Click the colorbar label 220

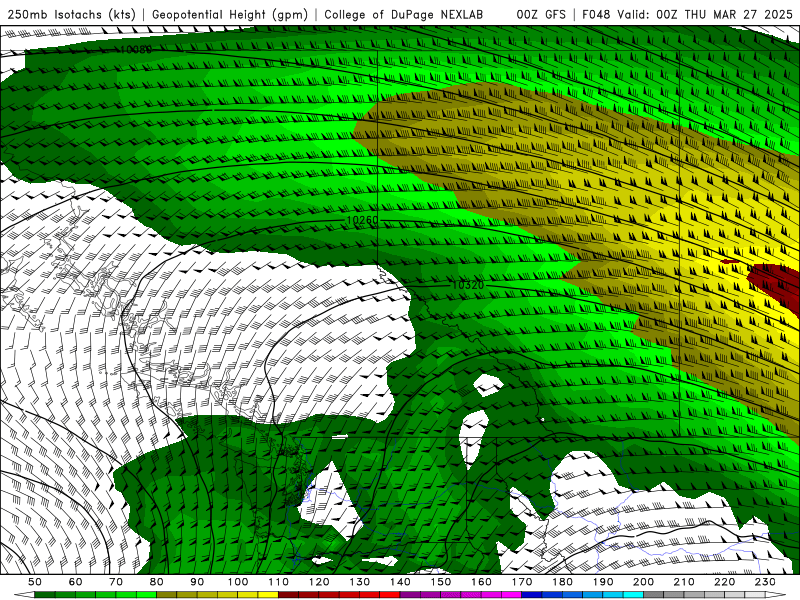coord(724,582)
